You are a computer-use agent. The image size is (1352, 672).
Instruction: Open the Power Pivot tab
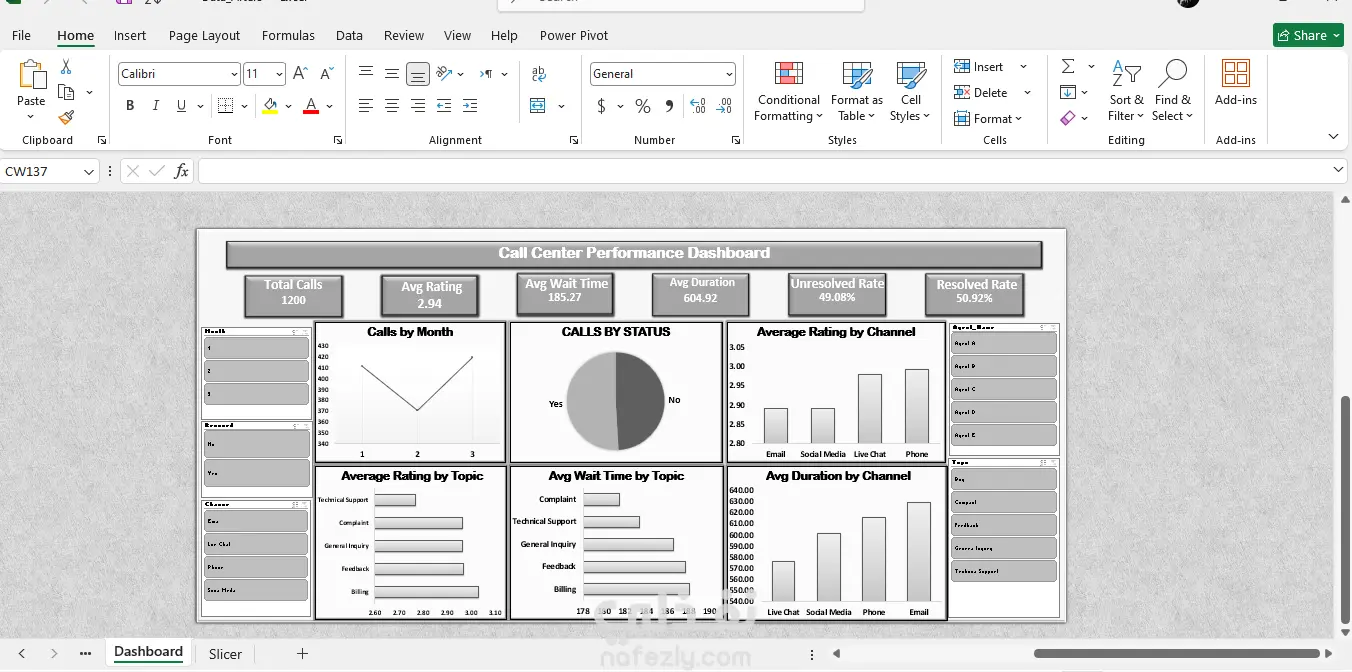[574, 35]
